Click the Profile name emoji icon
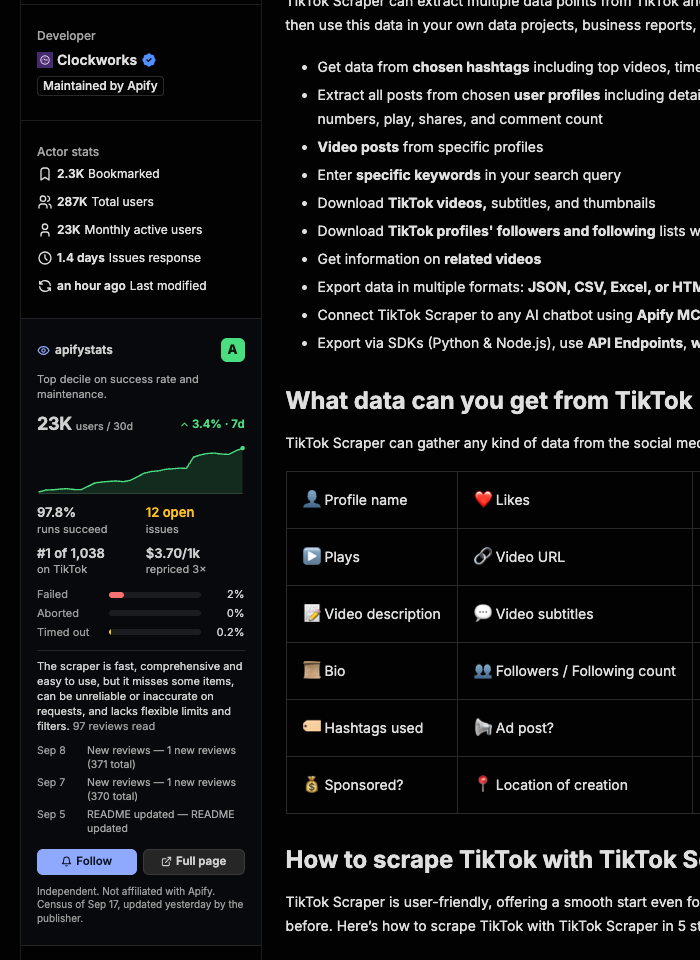700x960 pixels. 312,499
